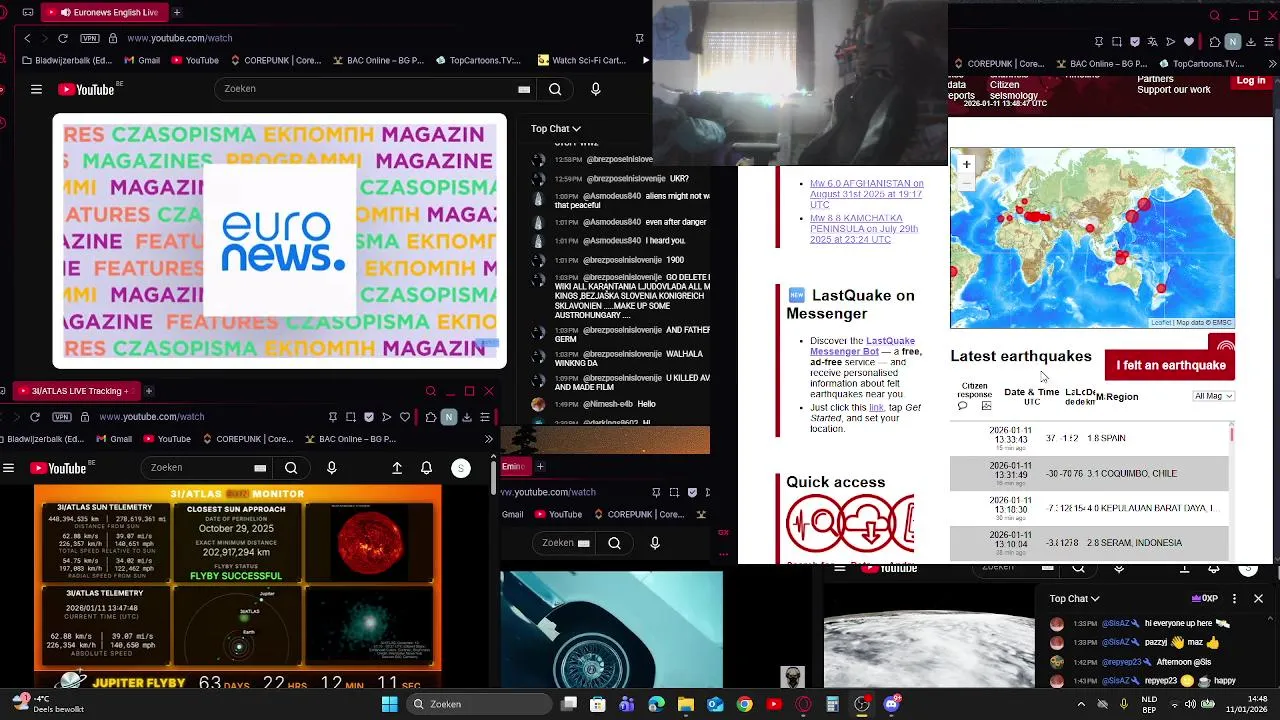Toggle VPN badge in Euronews window
Viewport: 1280px width, 720px height.
(90, 38)
